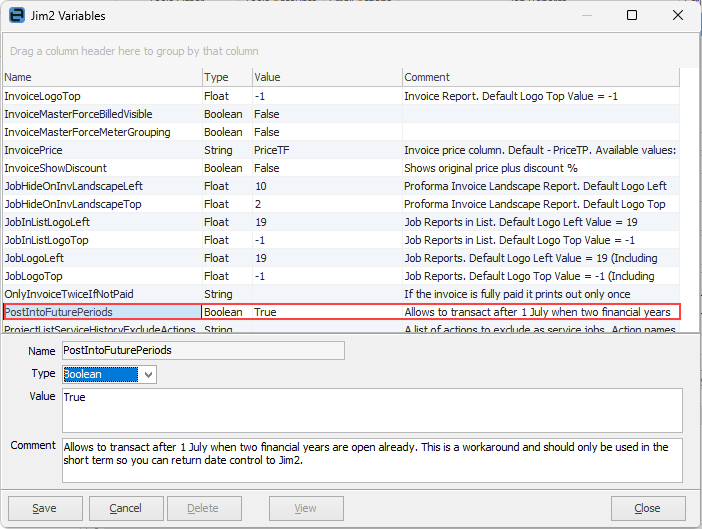
Task: Click the String type of OnlyInvoiceTwiceIfNotPaid
Action: coord(218,294)
